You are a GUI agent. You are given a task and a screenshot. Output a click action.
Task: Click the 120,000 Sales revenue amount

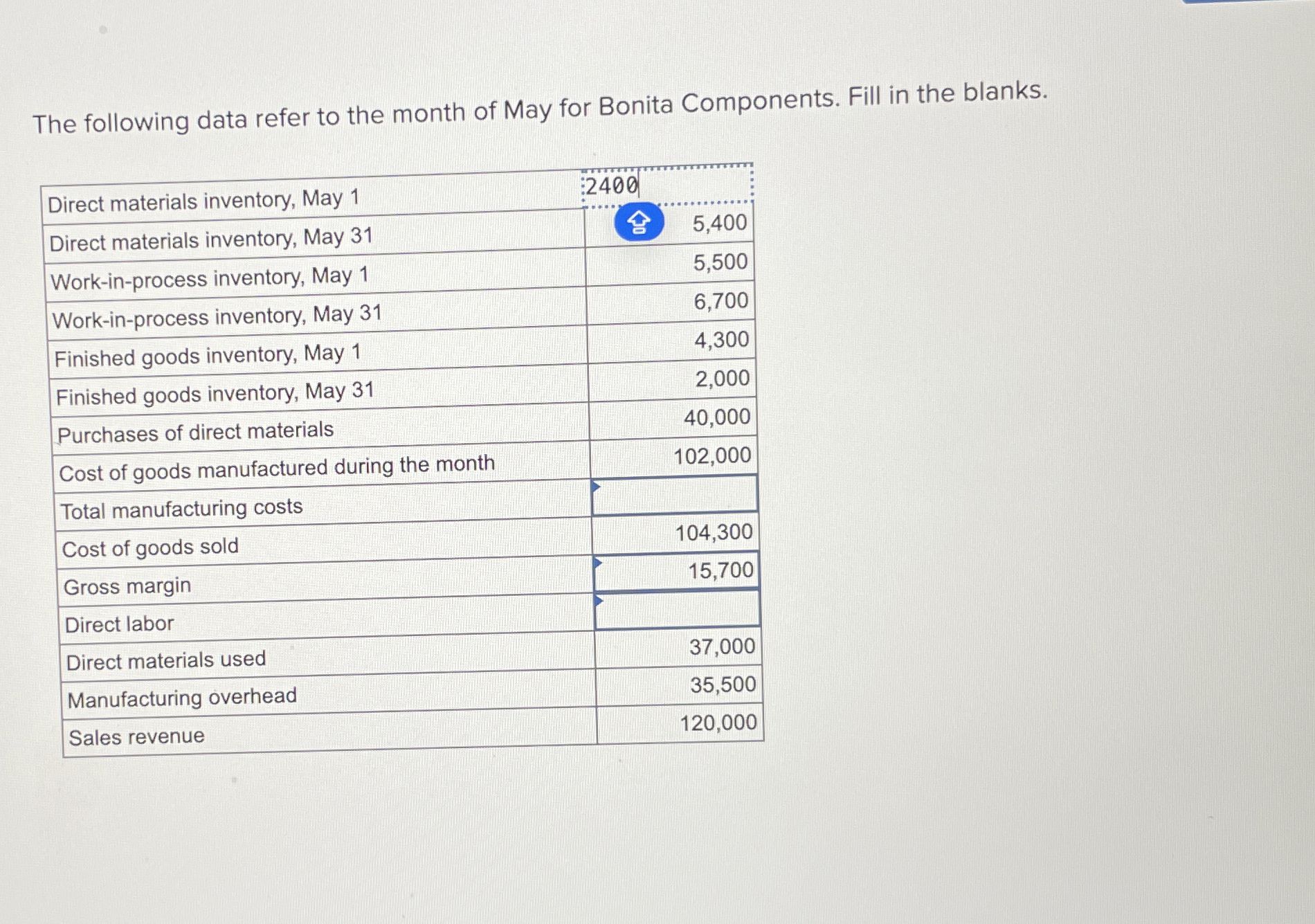[720, 723]
